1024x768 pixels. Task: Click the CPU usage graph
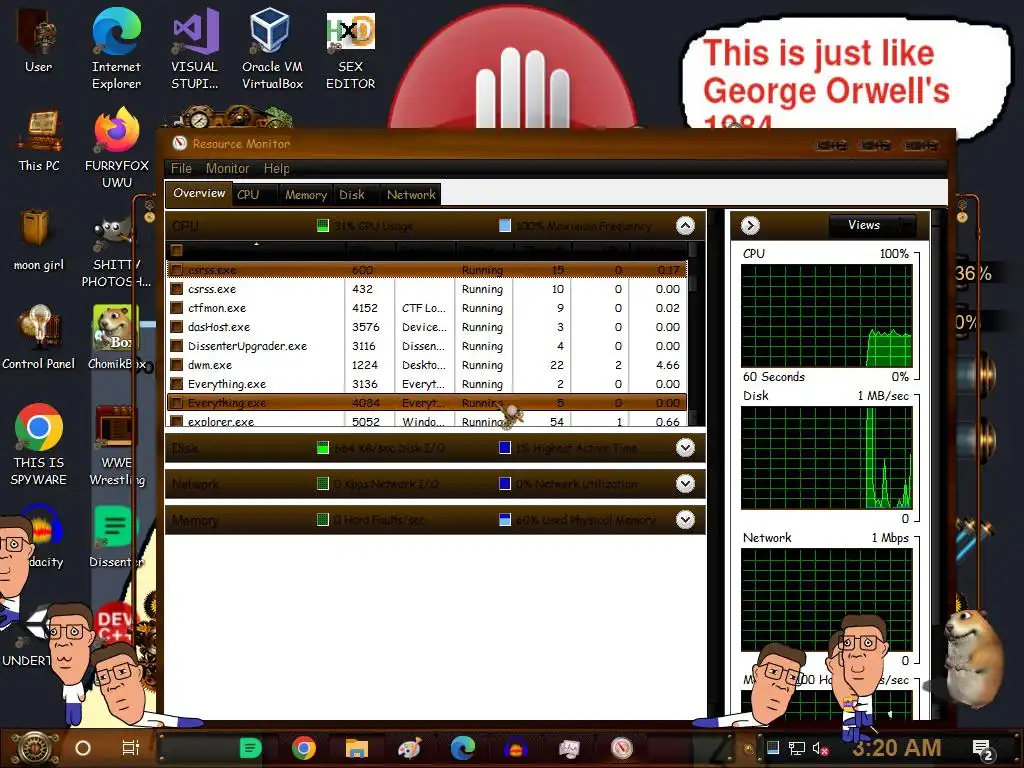point(826,315)
